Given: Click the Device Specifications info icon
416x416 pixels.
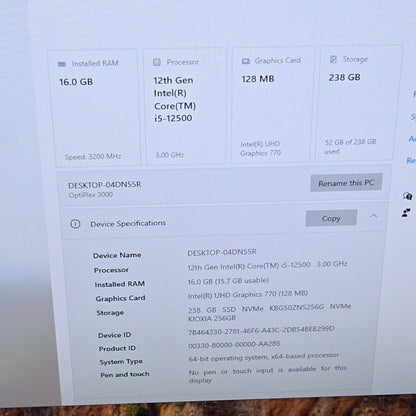Looking at the screenshot, I should [75, 224].
